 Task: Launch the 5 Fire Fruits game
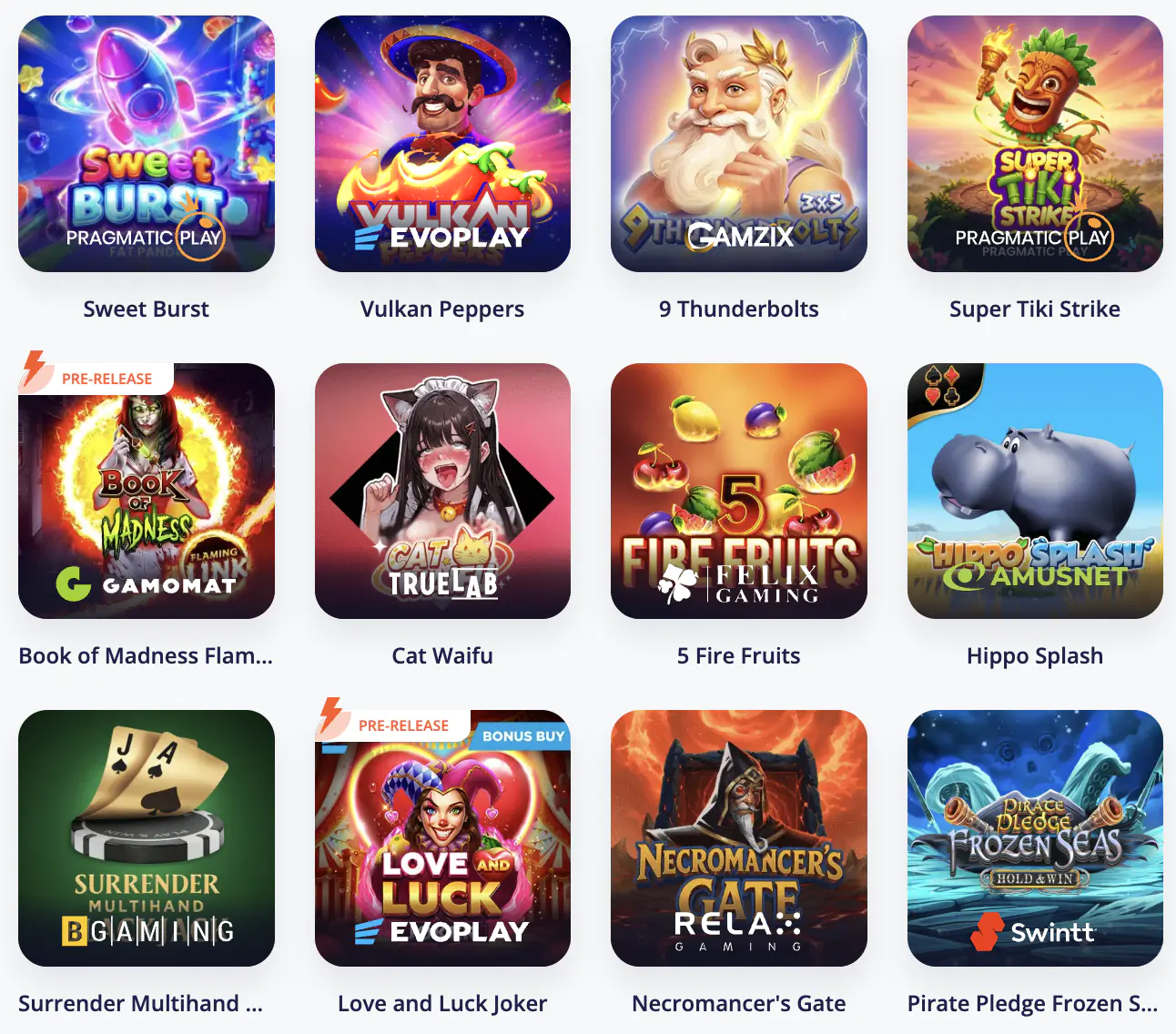[x=739, y=492]
